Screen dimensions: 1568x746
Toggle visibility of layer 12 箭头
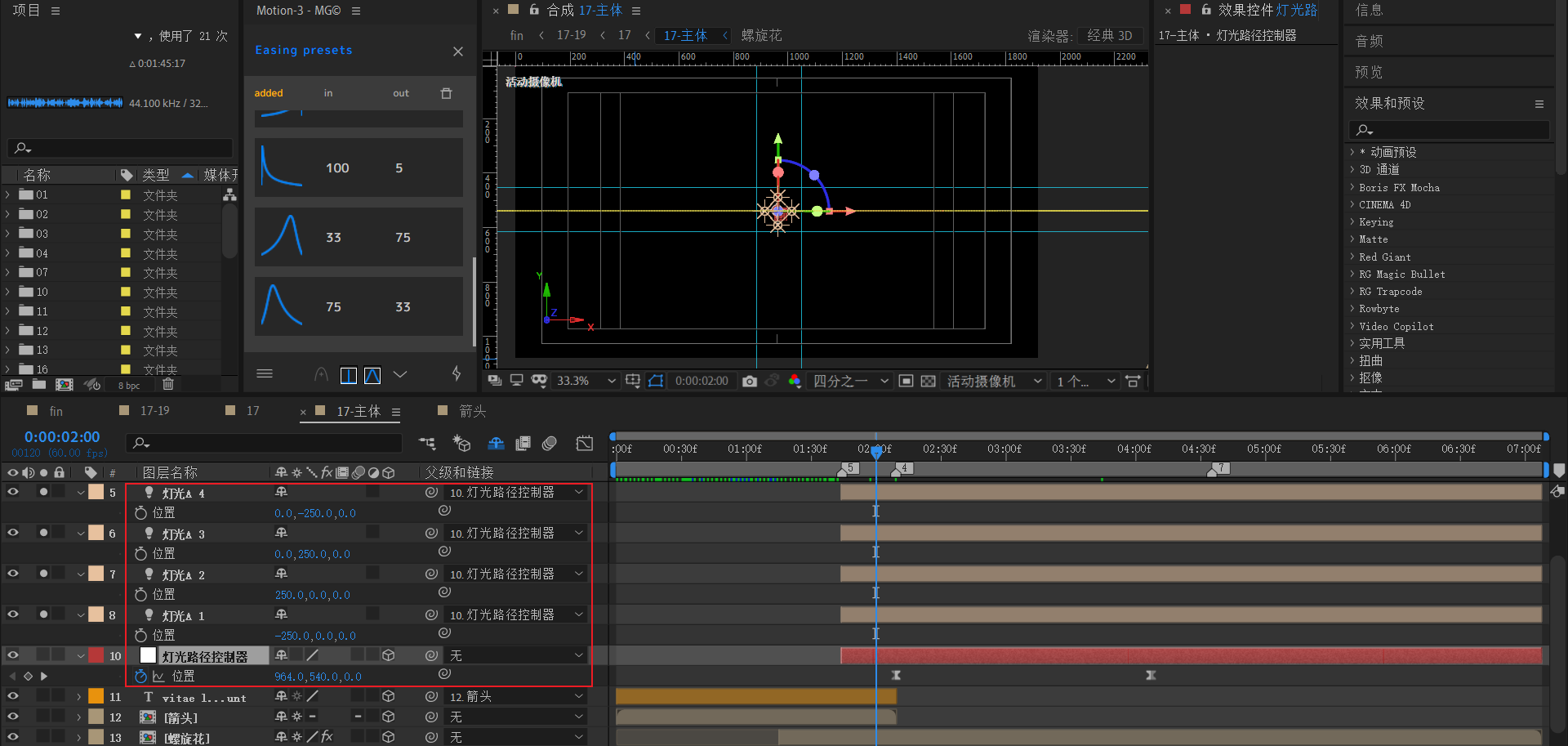(x=13, y=717)
